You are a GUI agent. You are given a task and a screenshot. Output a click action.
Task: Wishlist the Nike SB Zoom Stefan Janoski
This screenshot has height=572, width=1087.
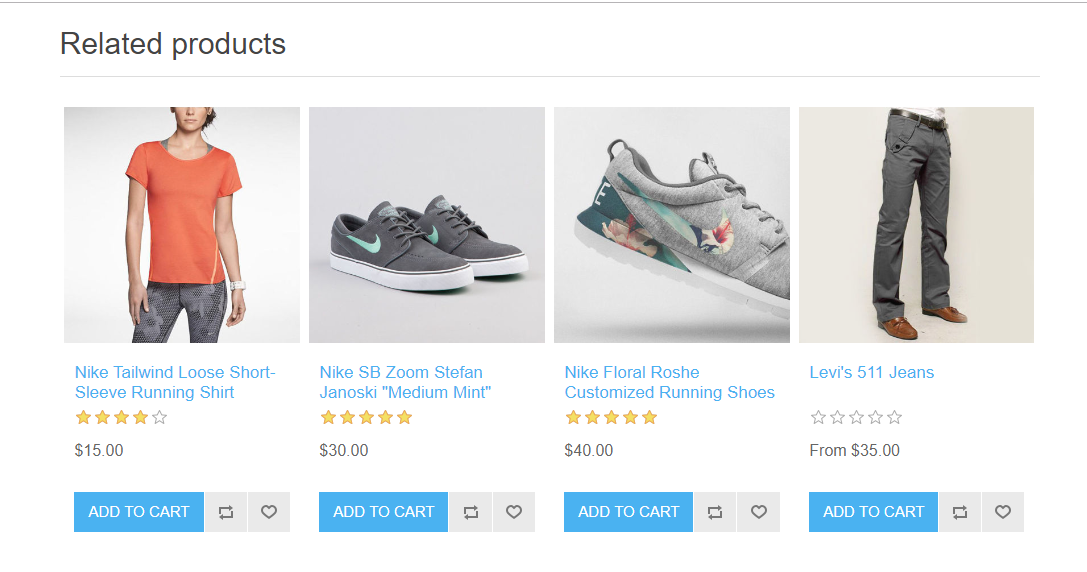coord(514,512)
